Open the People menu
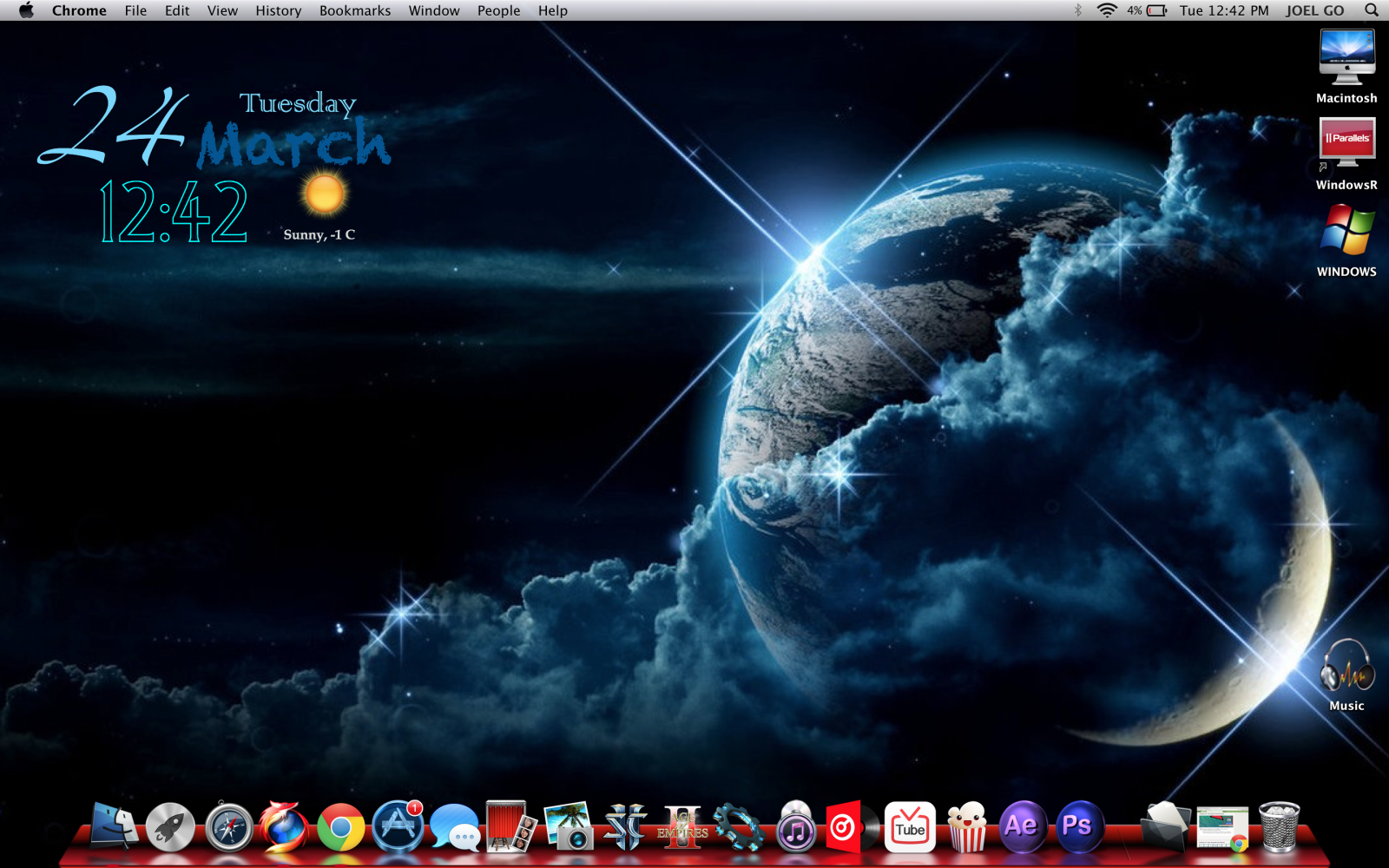The width and height of the screenshot is (1389, 868). [x=498, y=10]
